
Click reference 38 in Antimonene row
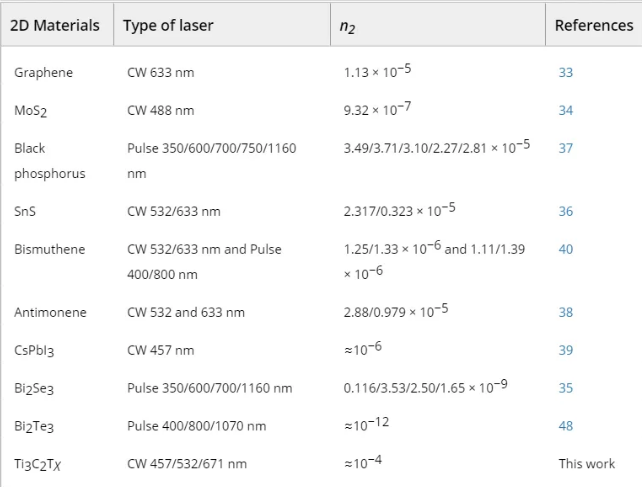(x=566, y=312)
